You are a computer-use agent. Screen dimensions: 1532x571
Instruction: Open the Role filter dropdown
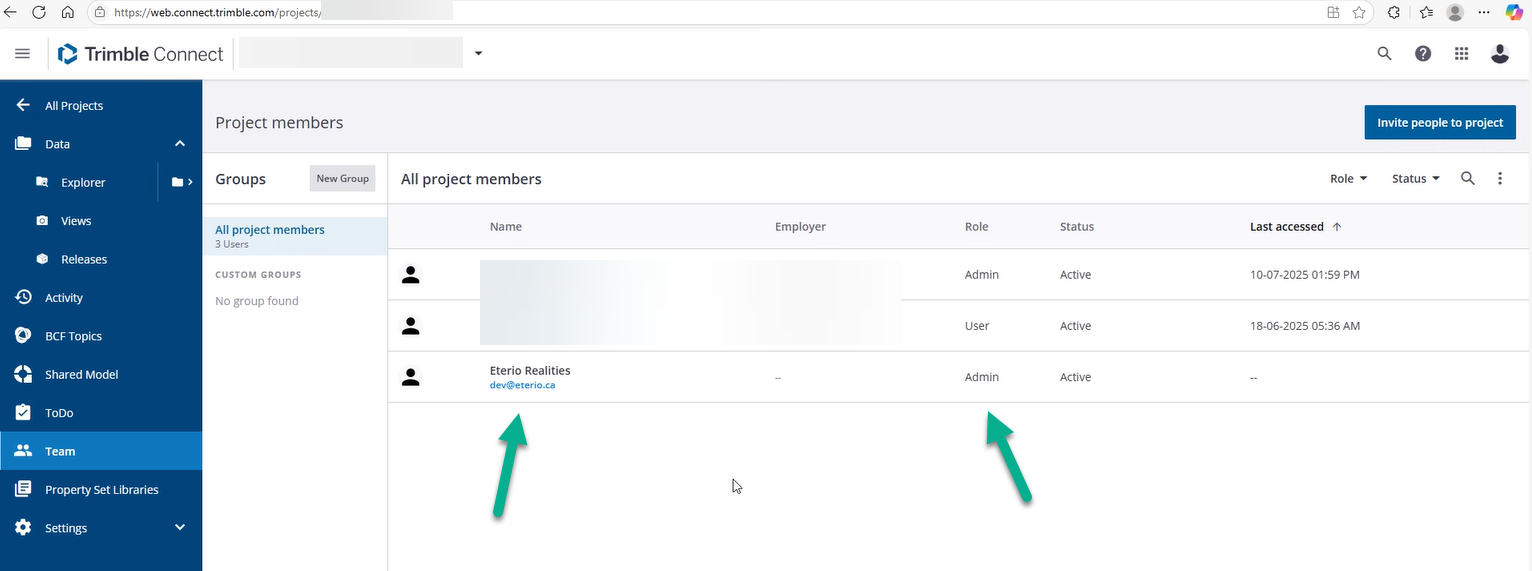point(1348,179)
